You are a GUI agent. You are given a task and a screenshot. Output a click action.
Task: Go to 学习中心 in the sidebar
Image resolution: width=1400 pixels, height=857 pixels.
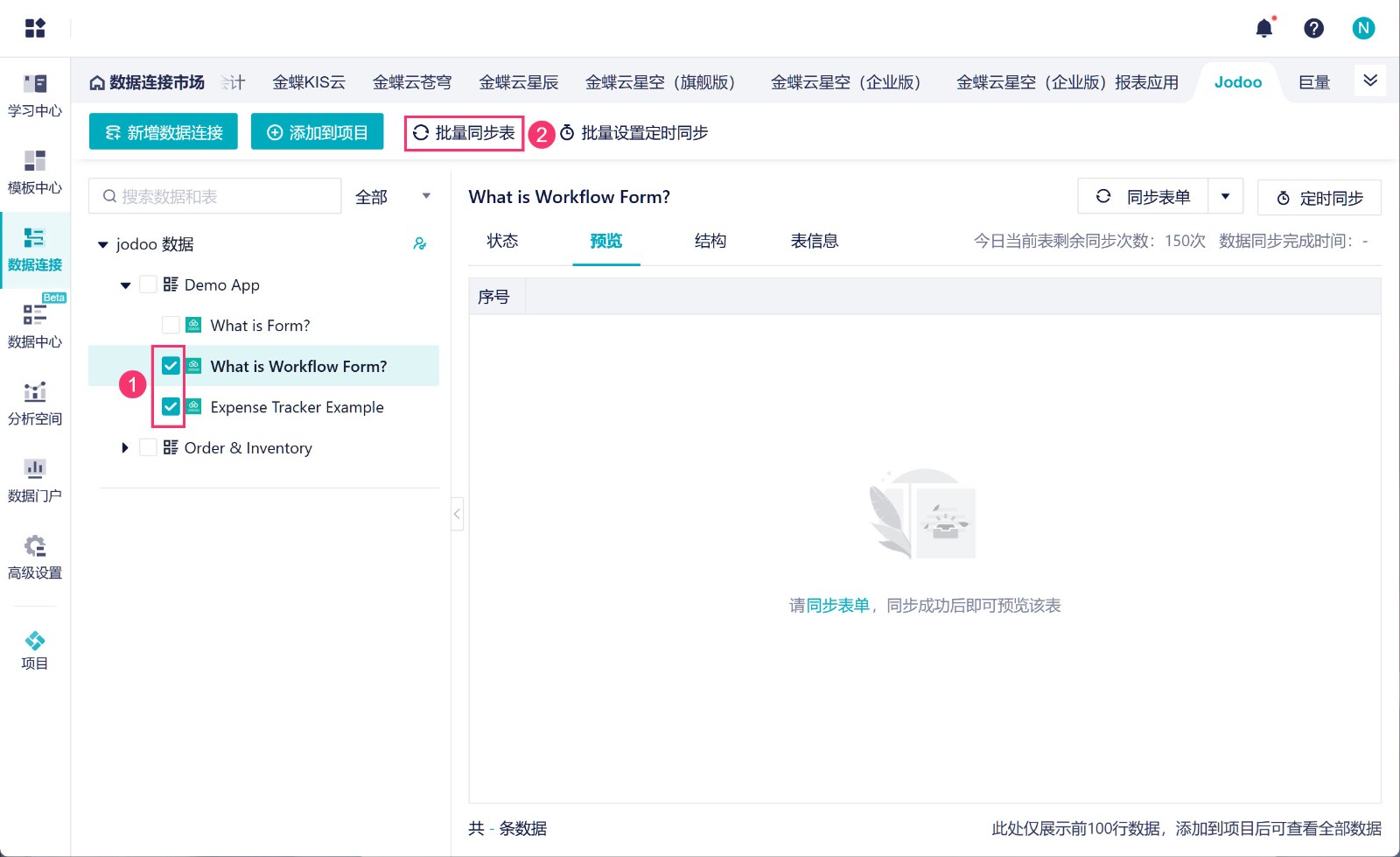(35, 95)
